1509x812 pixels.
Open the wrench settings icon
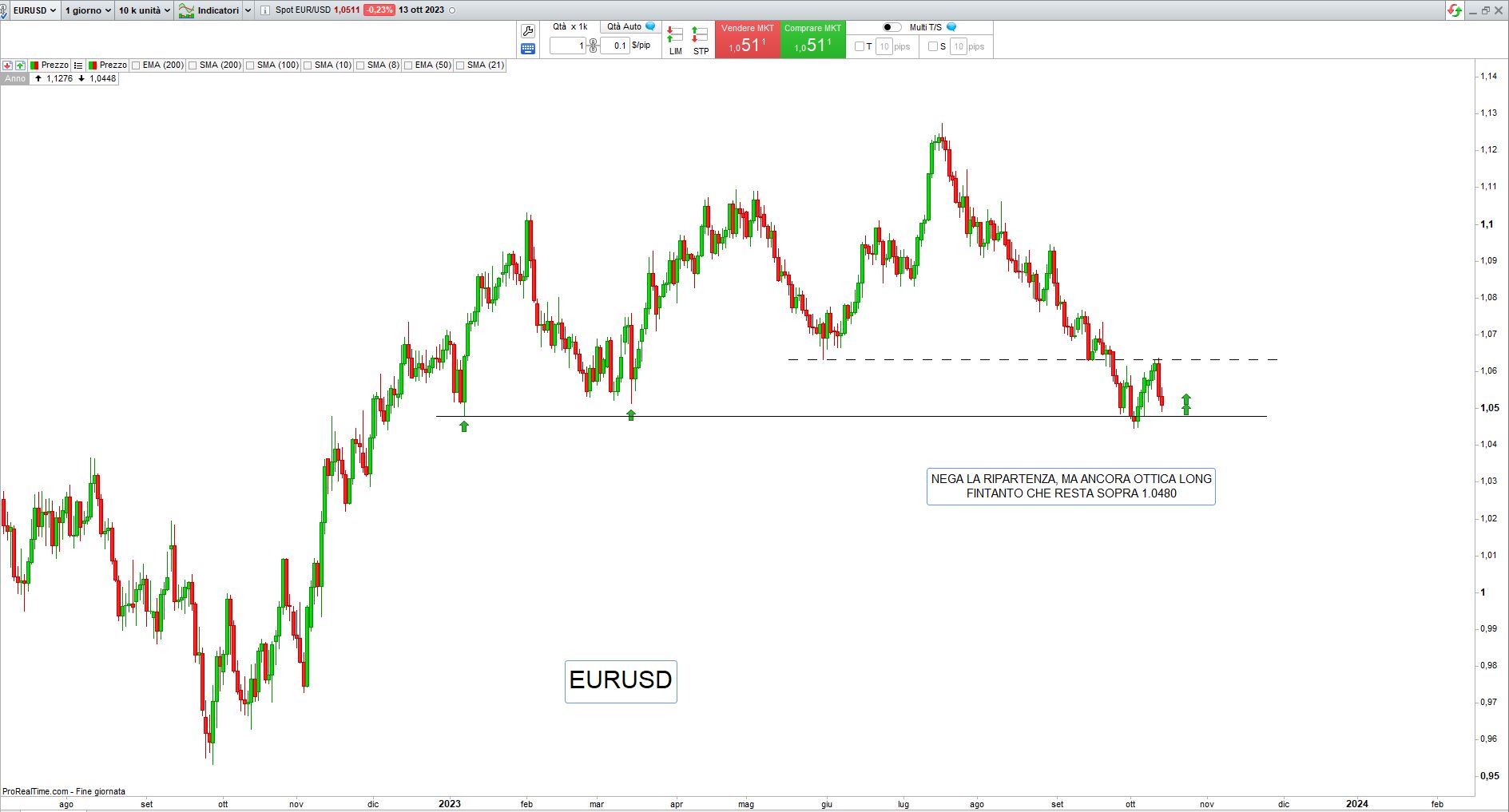click(x=527, y=31)
